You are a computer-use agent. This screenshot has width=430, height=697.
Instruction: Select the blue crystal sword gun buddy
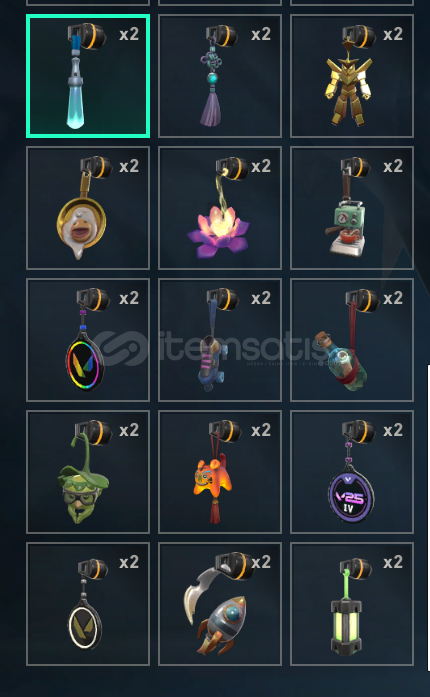click(x=88, y=76)
